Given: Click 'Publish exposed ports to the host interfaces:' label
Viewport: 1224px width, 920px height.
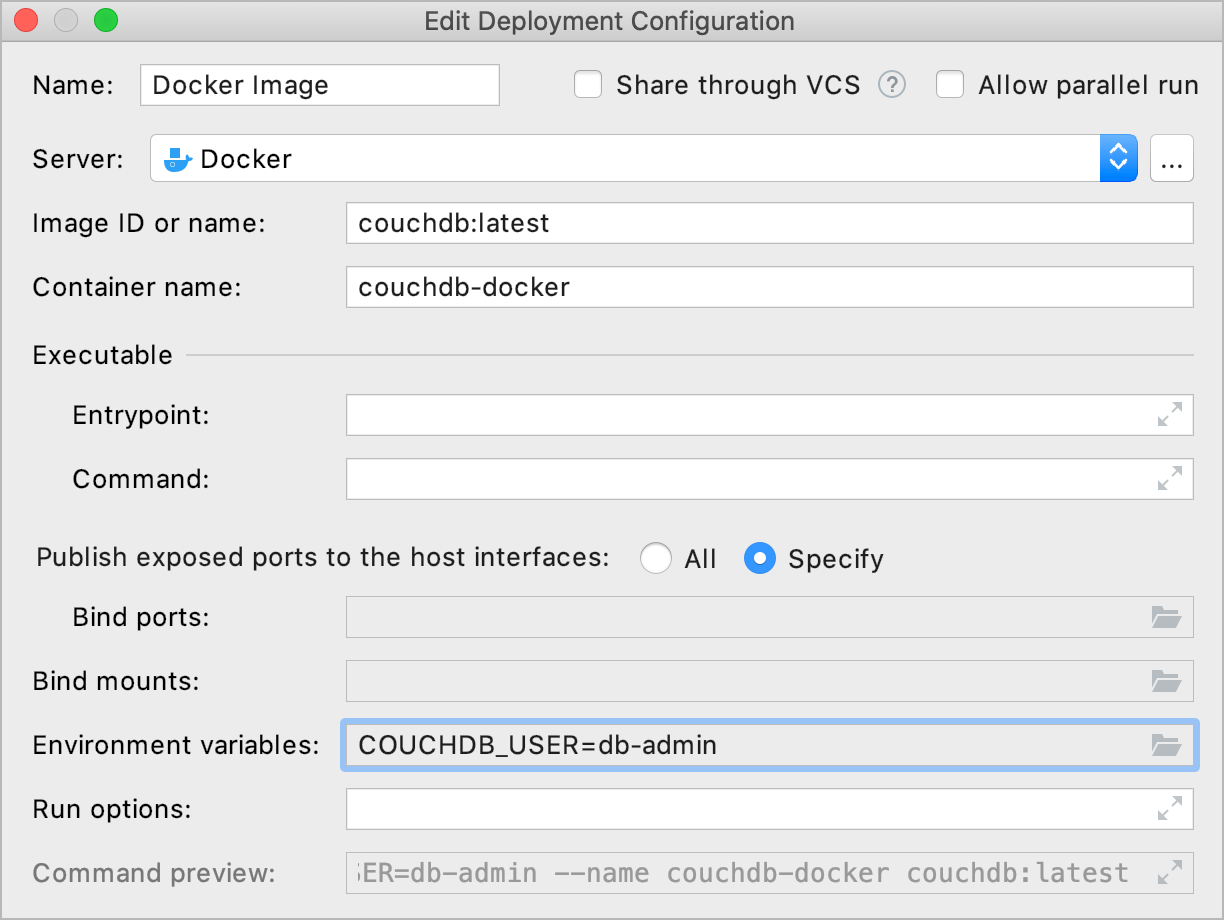Looking at the screenshot, I should click(323, 557).
